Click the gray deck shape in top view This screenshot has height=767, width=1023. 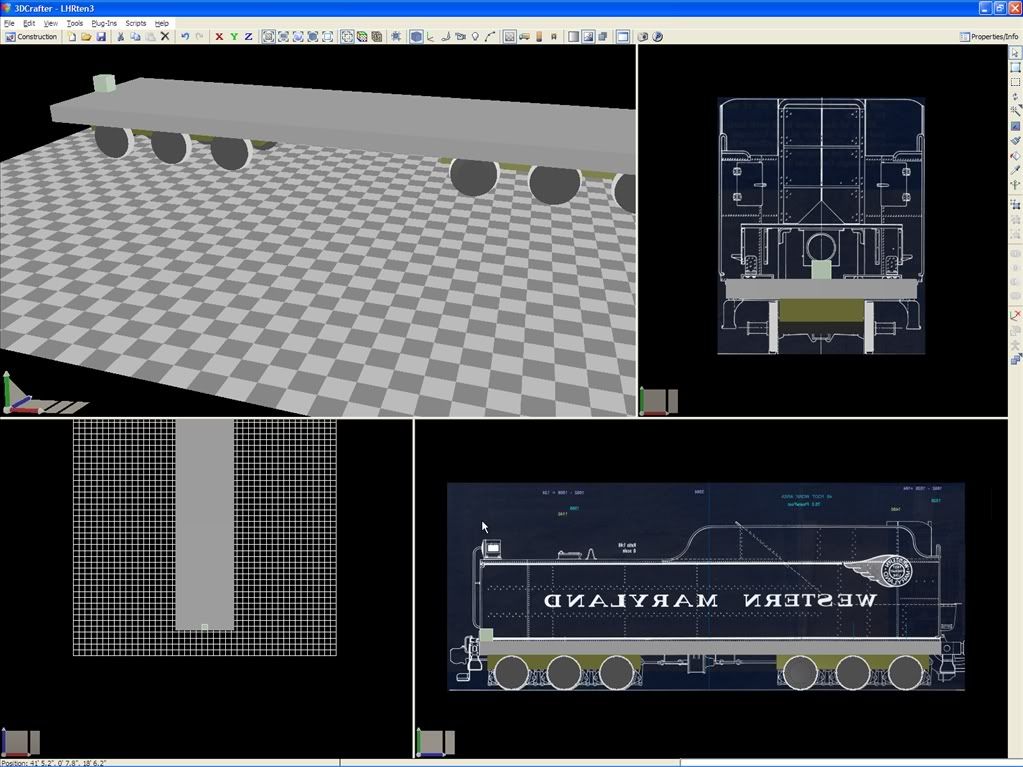pos(204,524)
